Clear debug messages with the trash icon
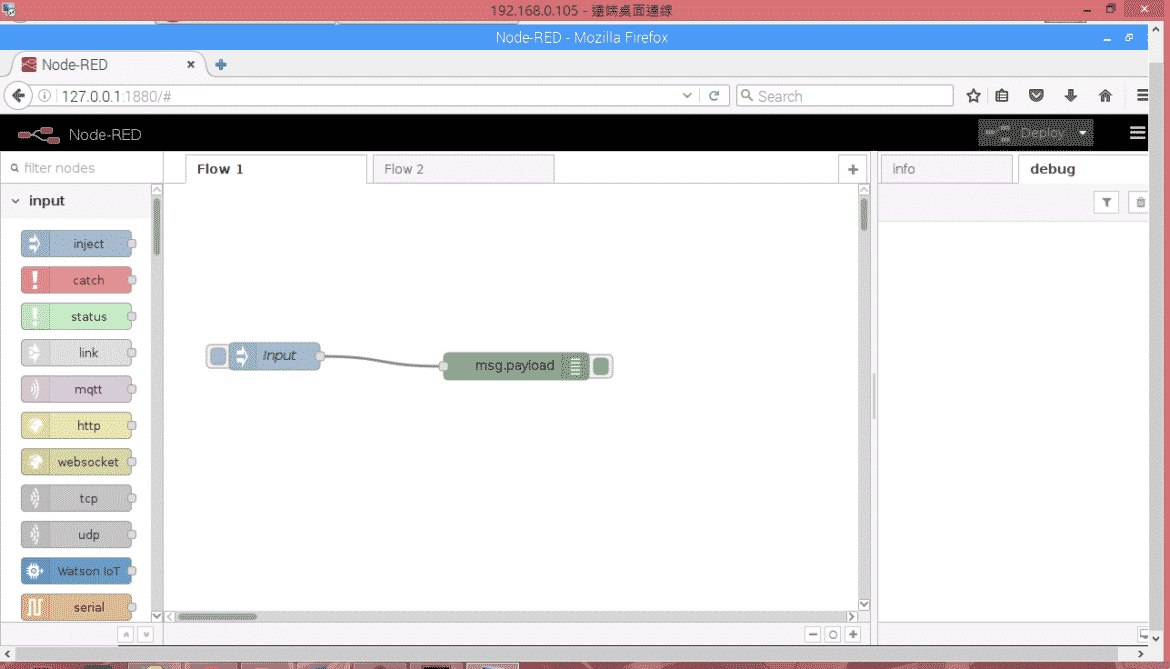 point(1138,202)
